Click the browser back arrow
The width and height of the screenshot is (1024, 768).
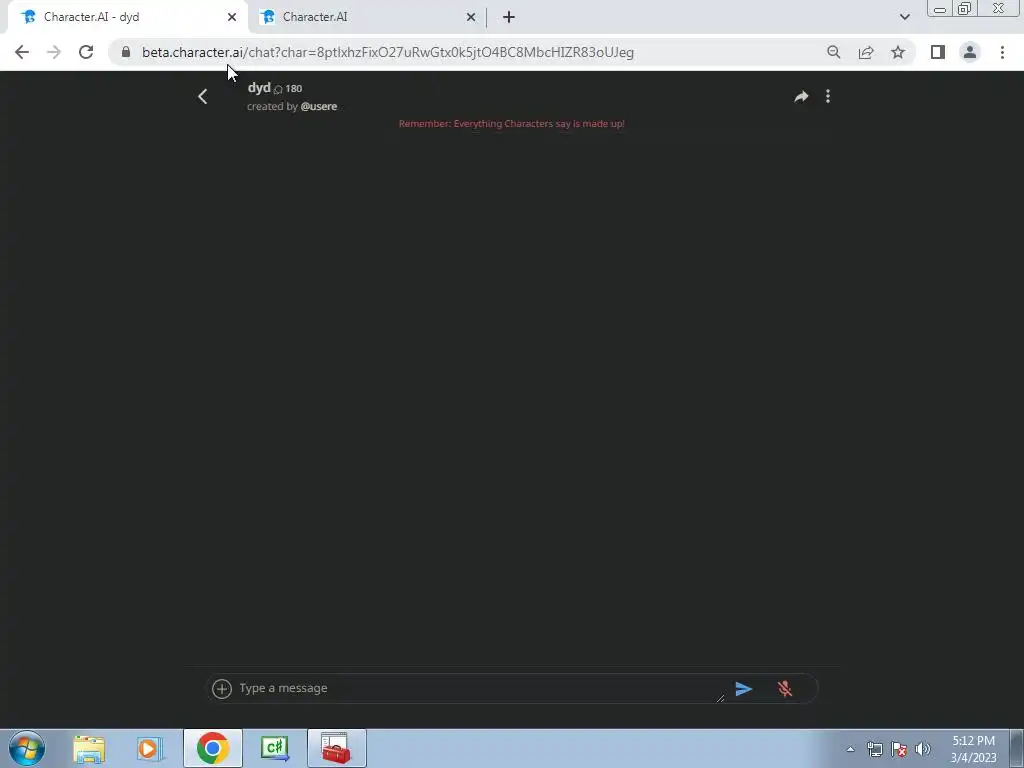(x=22, y=52)
